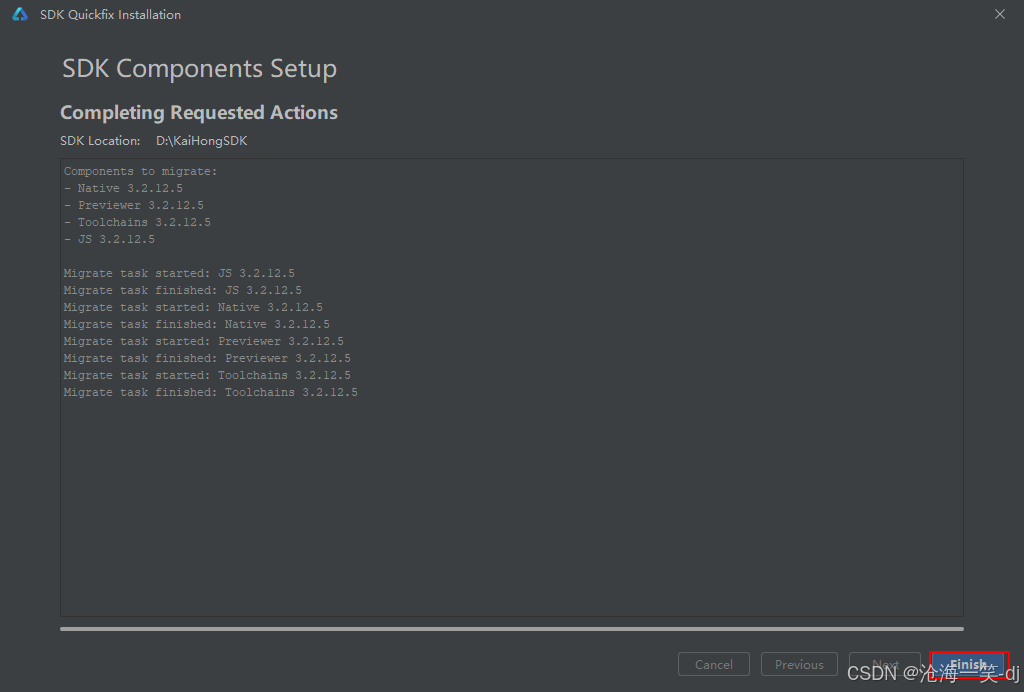Click 'Migrate task finished: JS 3.2.12.5' line
The height and width of the screenshot is (692, 1024).
click(183, 290)
